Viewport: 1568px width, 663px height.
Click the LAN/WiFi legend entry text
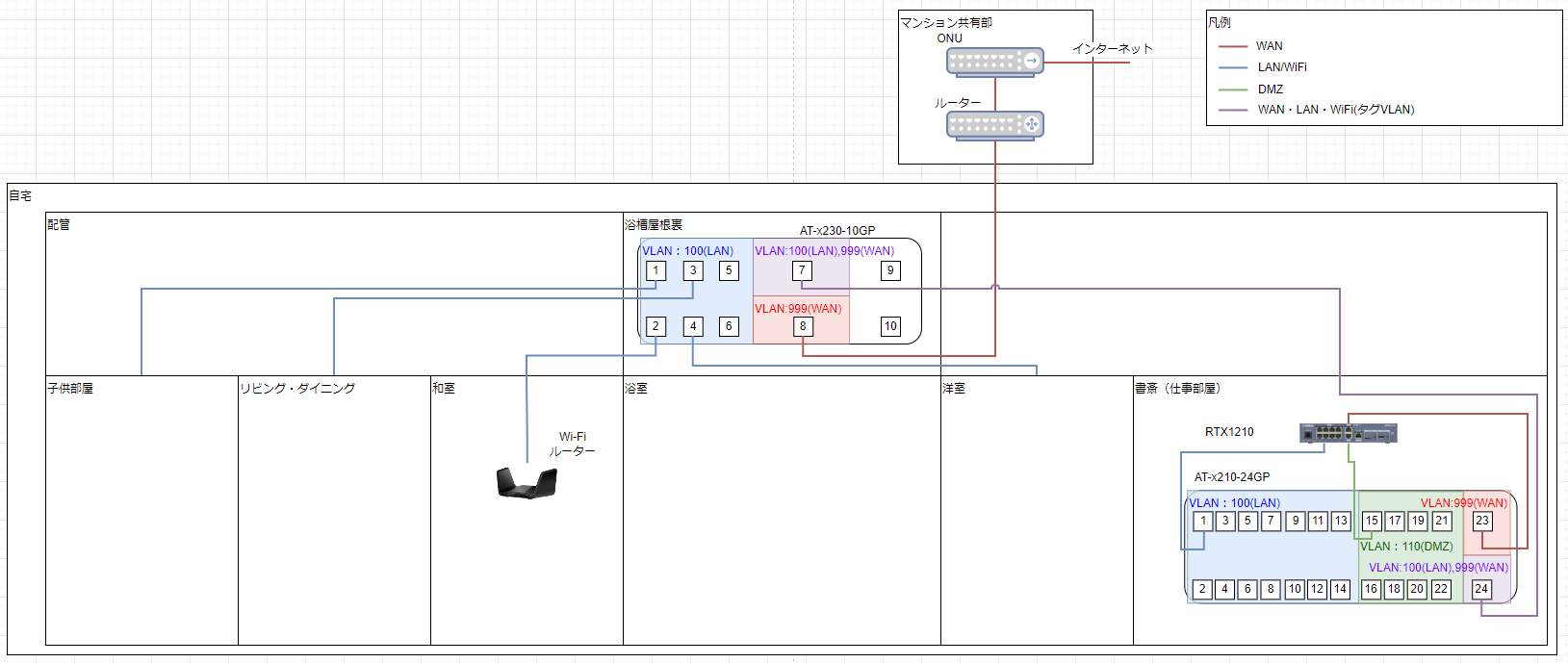click(1282, 67)
